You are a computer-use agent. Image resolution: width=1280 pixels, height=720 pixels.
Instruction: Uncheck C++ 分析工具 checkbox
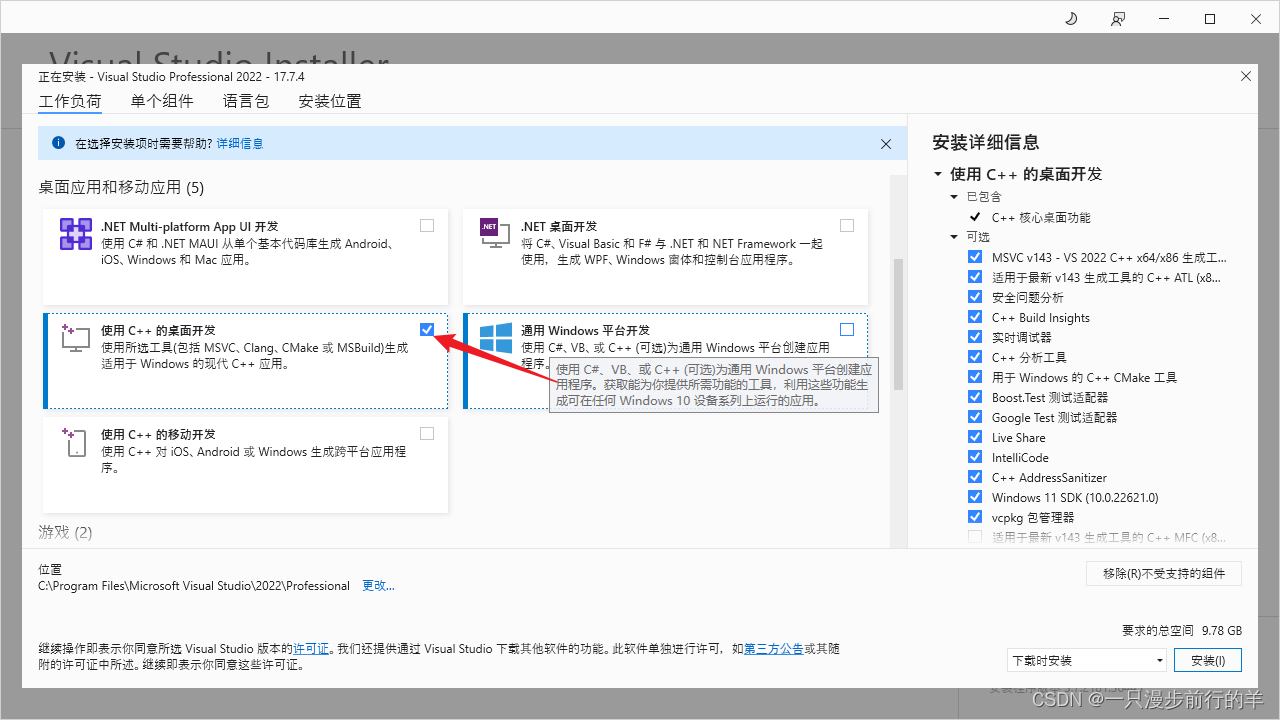click(x=975, y=357)
